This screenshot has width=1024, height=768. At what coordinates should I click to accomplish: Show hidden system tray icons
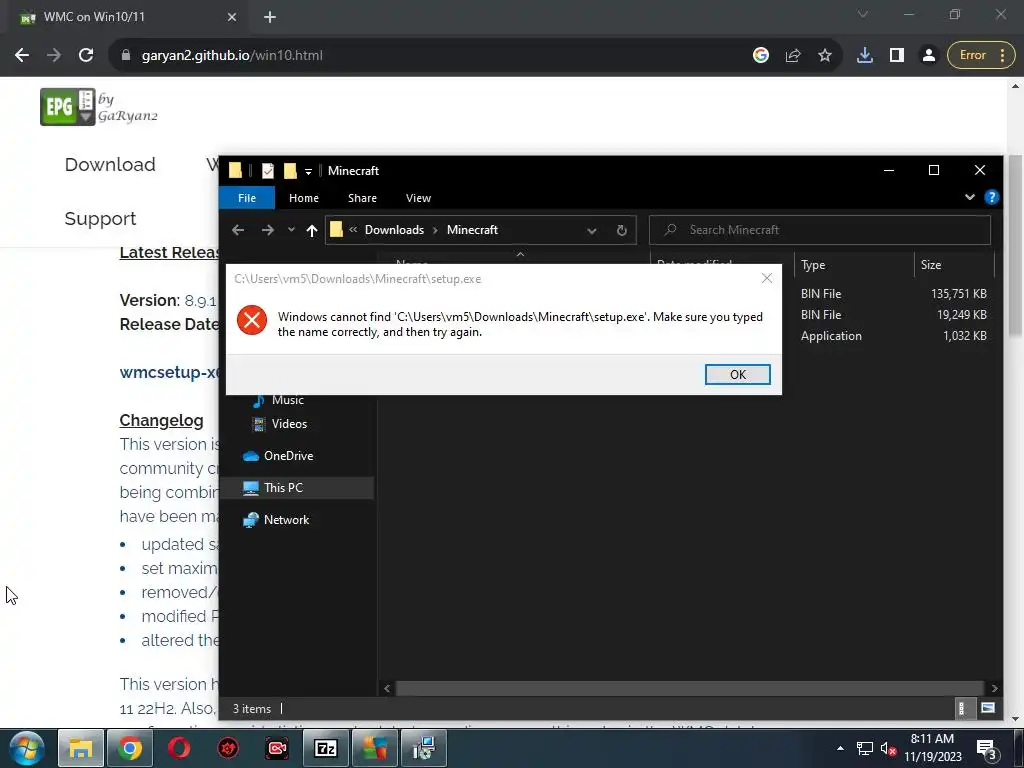coord(840,748)
